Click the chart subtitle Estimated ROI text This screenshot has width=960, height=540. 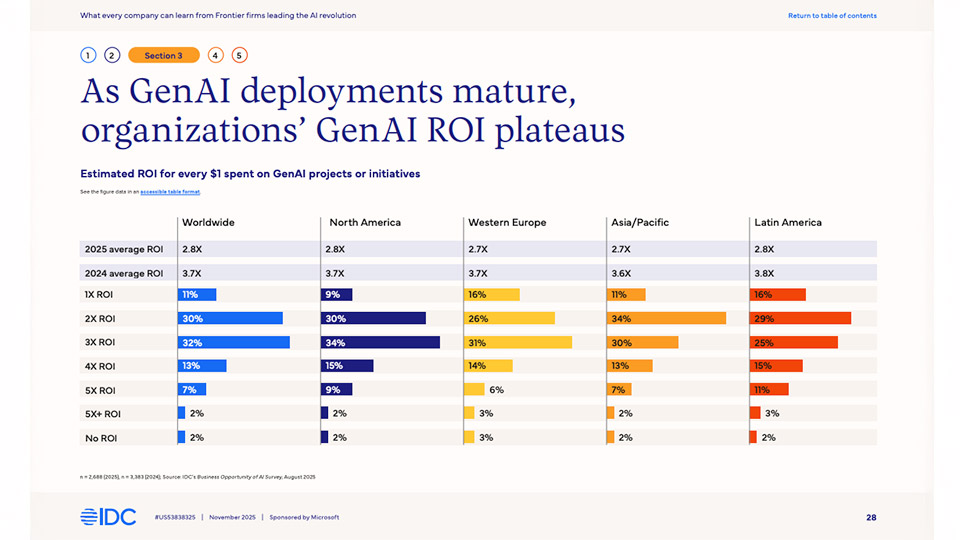(x=250, y=174)
